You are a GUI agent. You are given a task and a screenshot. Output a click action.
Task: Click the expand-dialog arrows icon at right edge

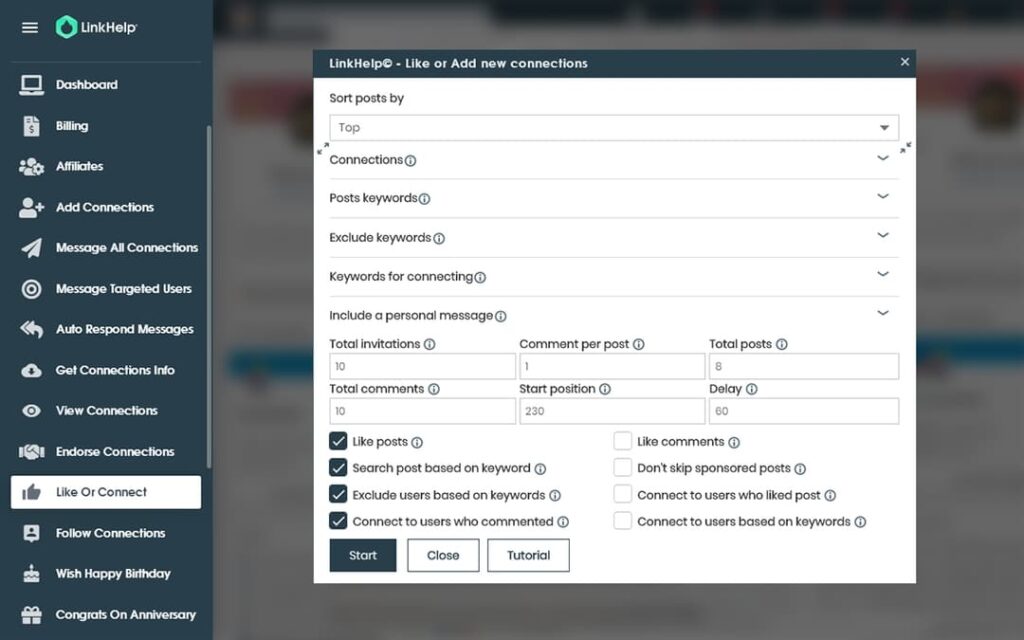click(x=905, y=148)
